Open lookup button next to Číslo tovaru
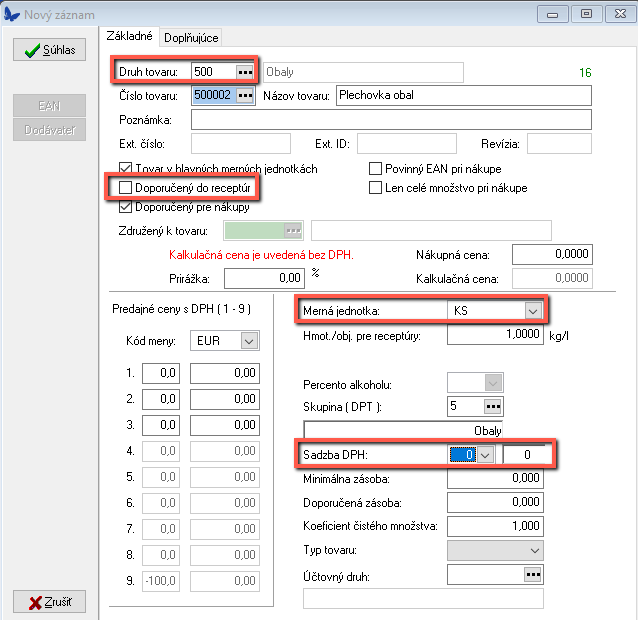 pyautogui.click(x=245, y=96)
